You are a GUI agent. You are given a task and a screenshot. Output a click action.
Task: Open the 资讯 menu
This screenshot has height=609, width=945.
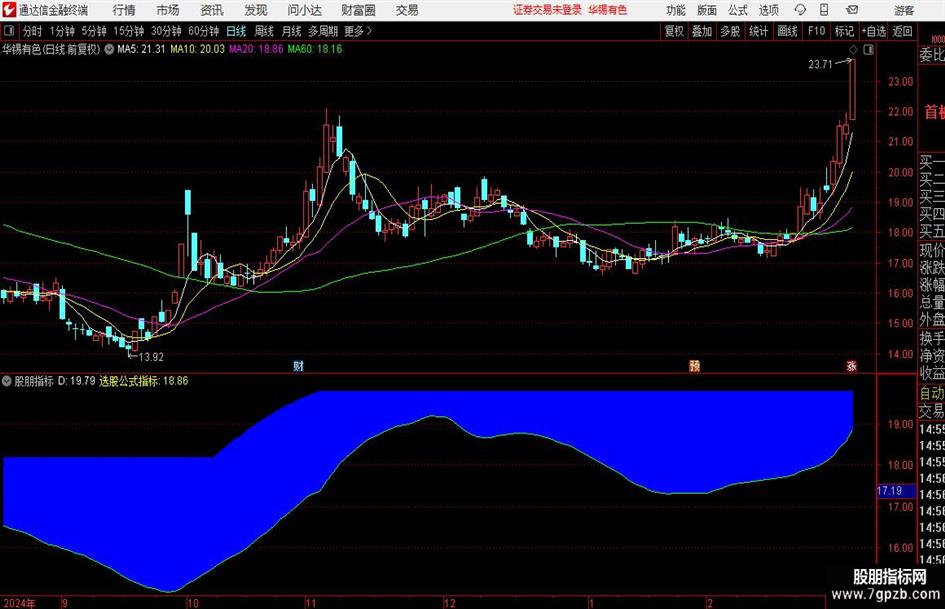click(212, 10)
